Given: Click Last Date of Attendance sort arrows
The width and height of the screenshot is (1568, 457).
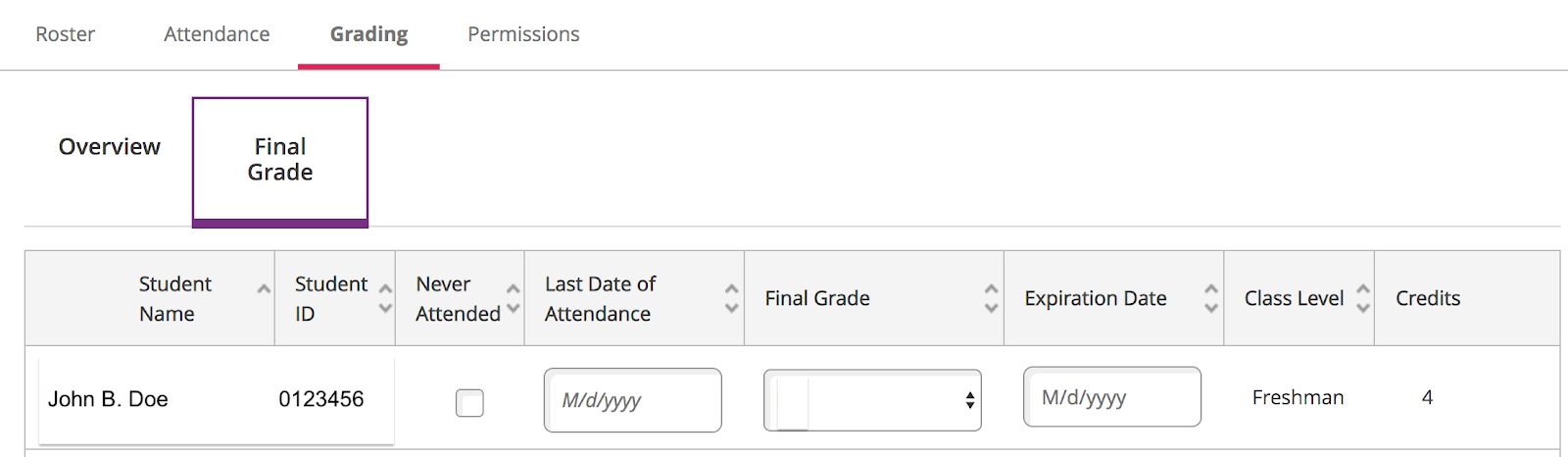Looking at the screenshot, I should click(x=731, y=298).
